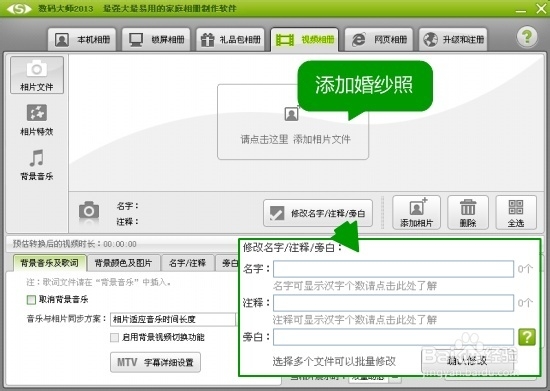Open the 本机相册 tab
The height and width of the screenshot is (391, 550).
82,40
